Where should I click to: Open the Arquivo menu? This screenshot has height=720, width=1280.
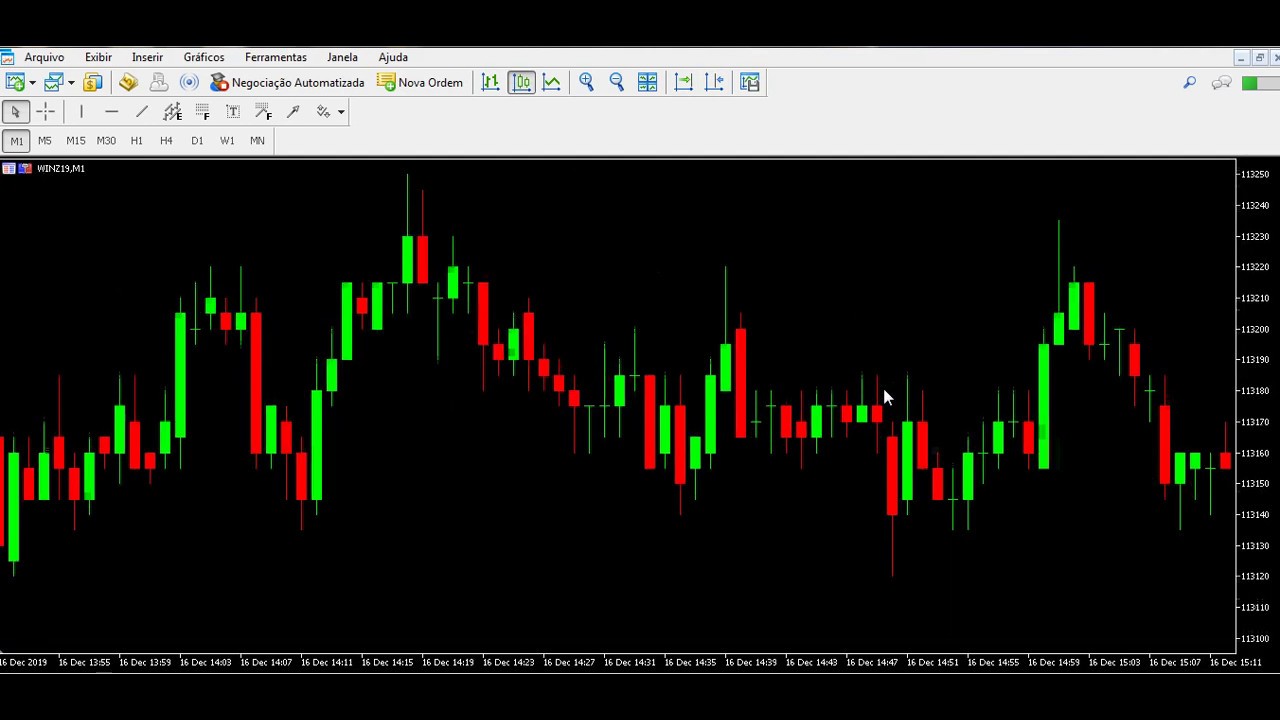(44, 57)
